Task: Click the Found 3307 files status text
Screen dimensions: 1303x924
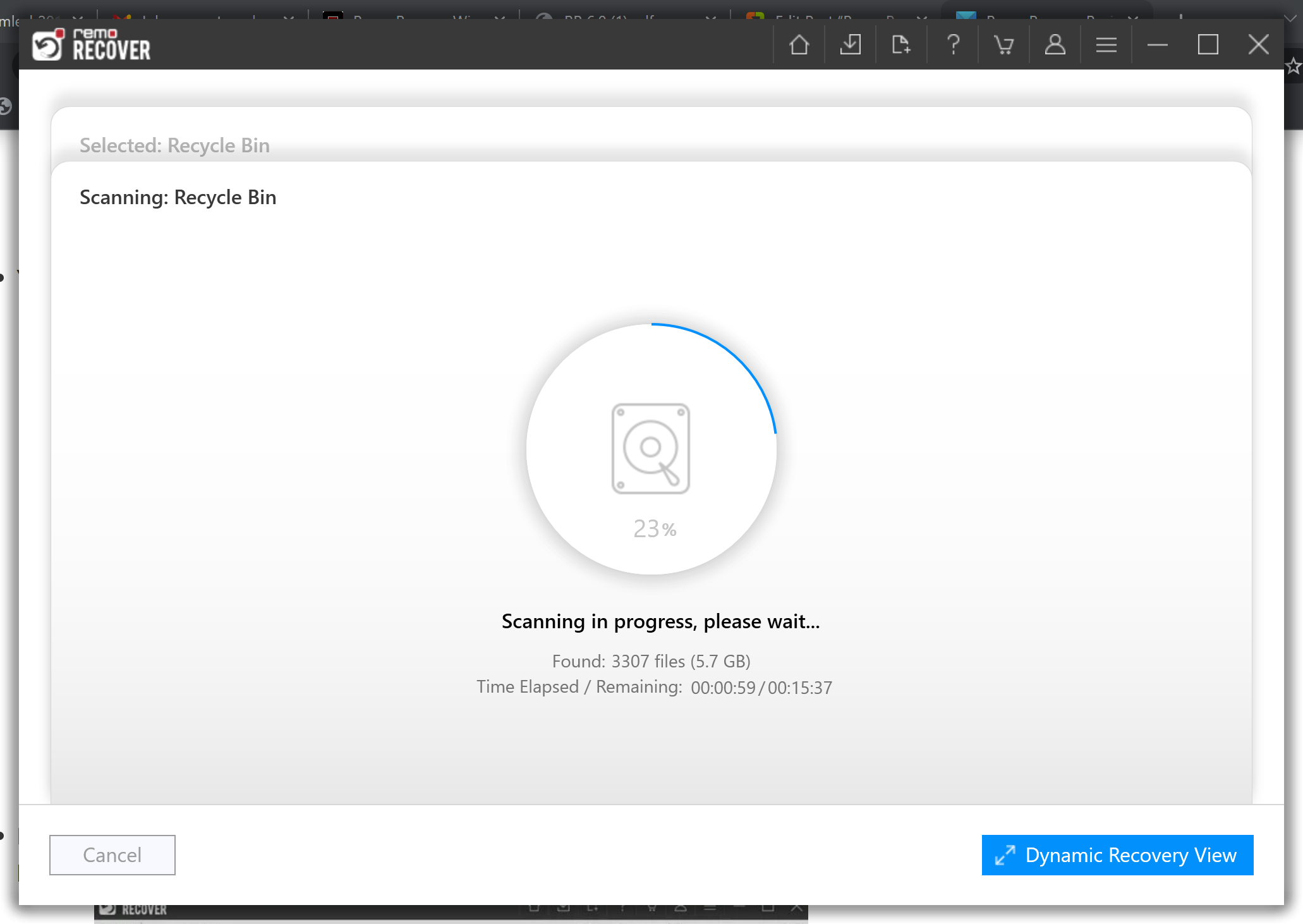Action: point(651,661)
